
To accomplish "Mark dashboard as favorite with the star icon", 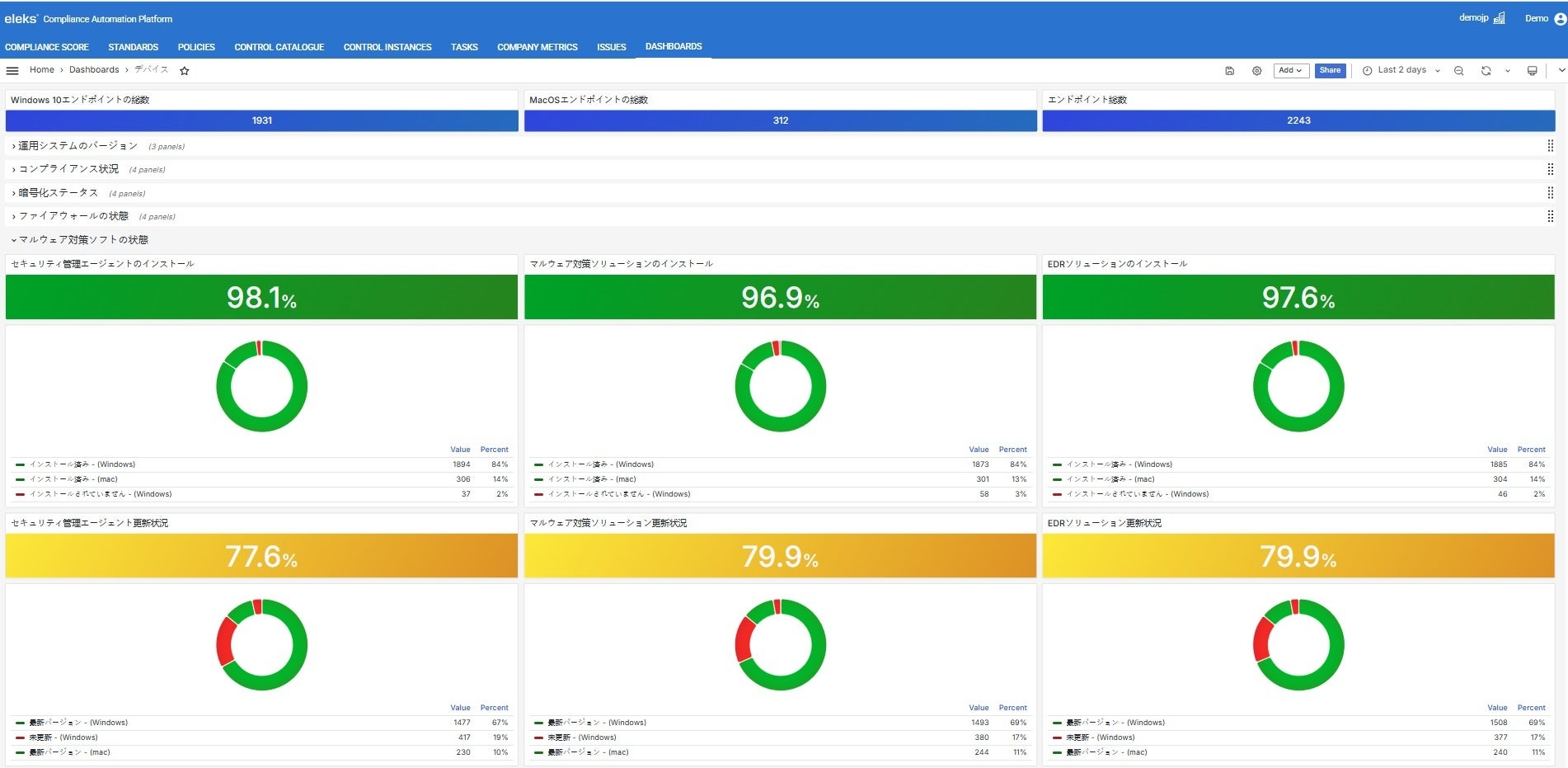I will [185, 71].
